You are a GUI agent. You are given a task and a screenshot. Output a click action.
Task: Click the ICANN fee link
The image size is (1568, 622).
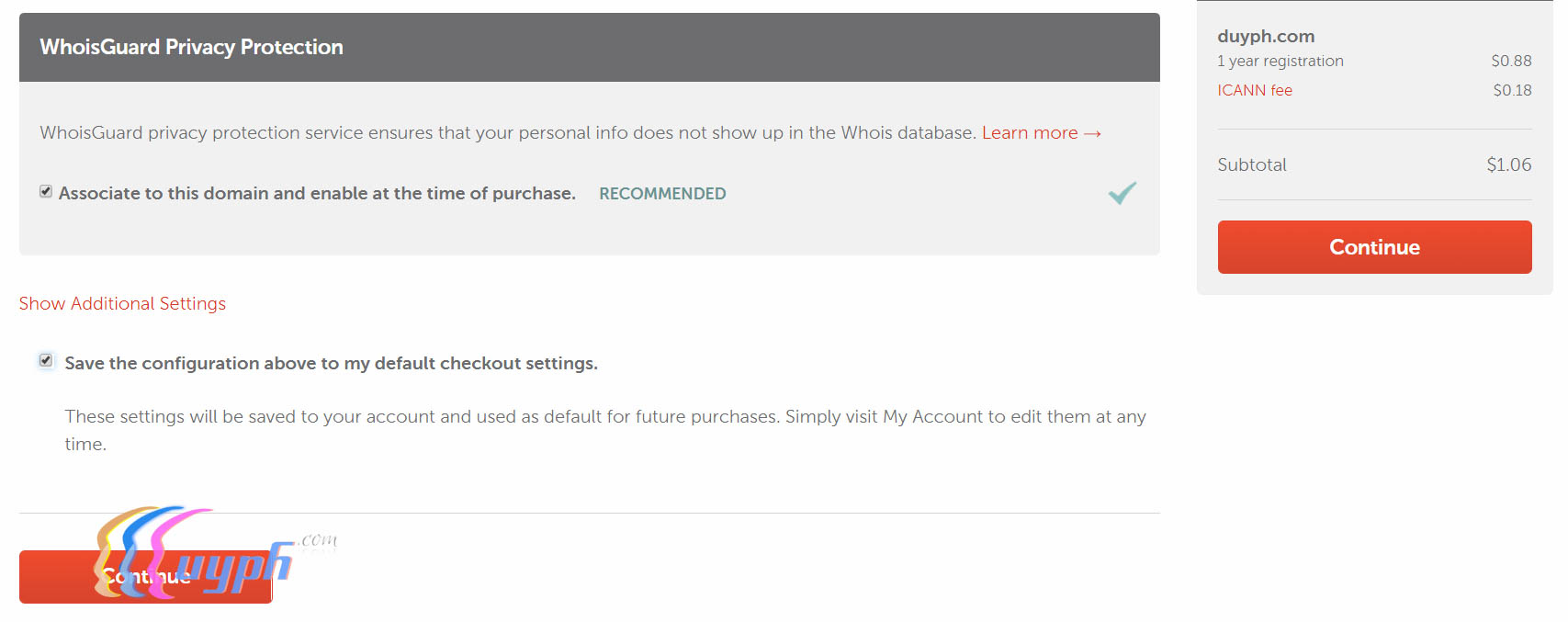click(x=1254, y=90)
